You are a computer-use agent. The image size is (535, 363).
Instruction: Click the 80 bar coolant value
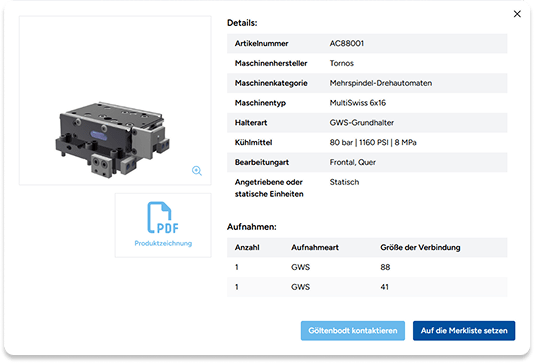[373, 142]
